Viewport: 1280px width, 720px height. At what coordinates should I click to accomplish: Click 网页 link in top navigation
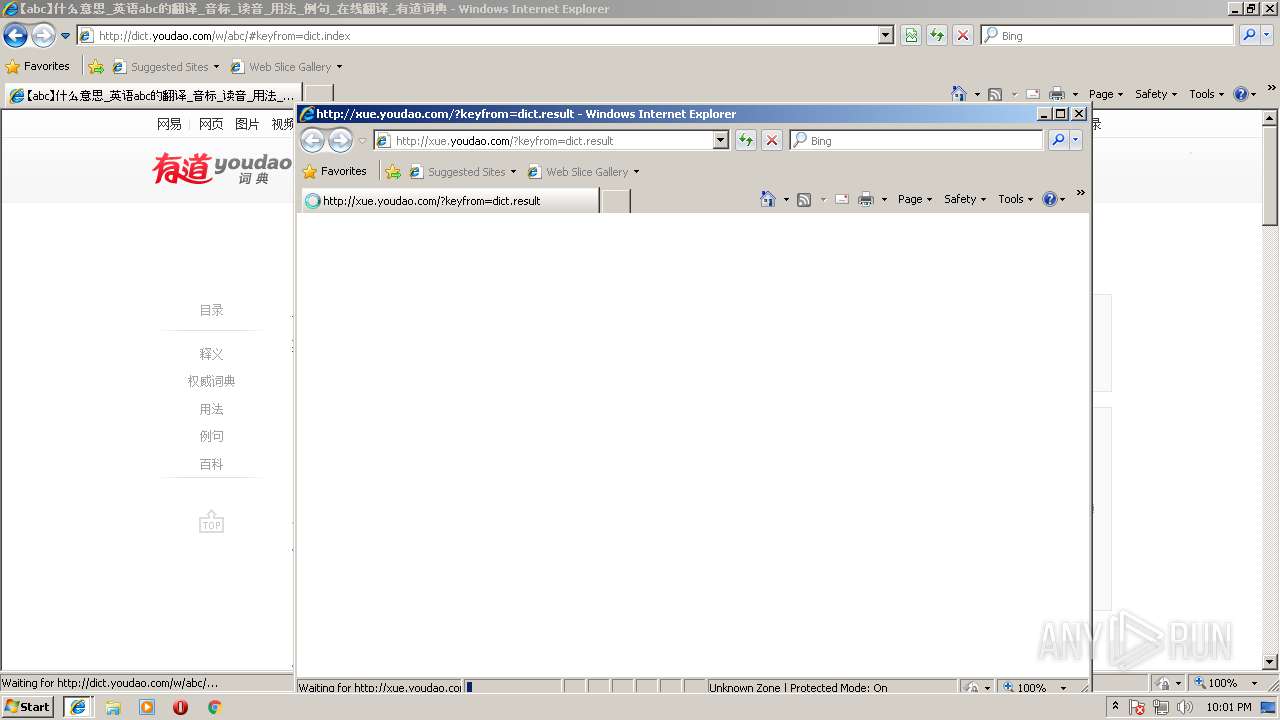(x=211, y=124)
